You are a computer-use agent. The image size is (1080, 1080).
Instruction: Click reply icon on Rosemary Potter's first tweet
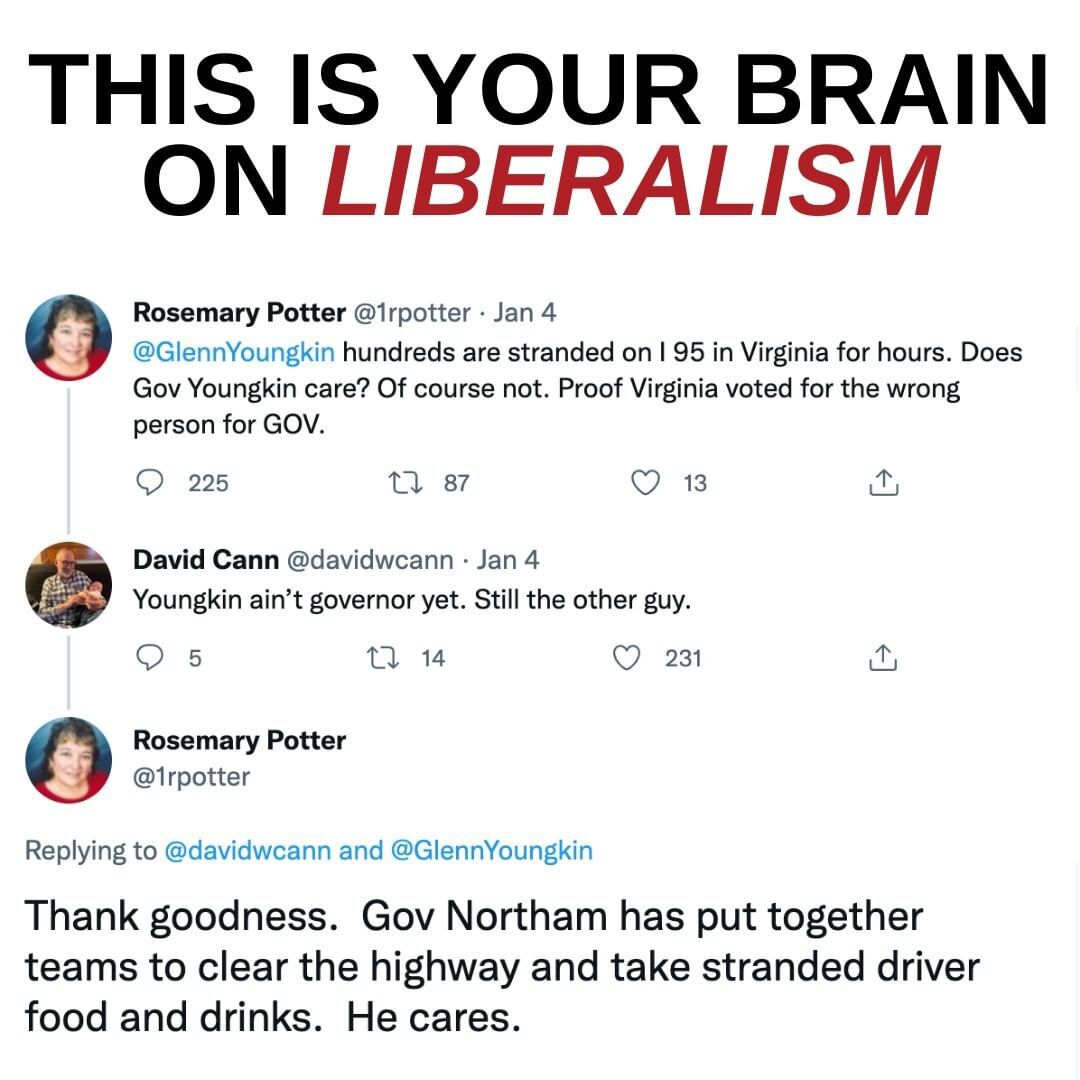[x=149, y=482]
